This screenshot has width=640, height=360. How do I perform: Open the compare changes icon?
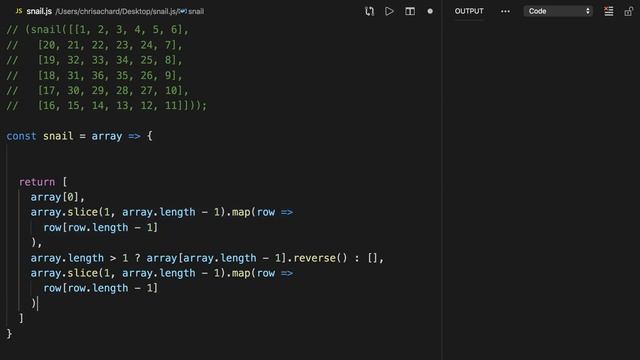click(369, 11)
